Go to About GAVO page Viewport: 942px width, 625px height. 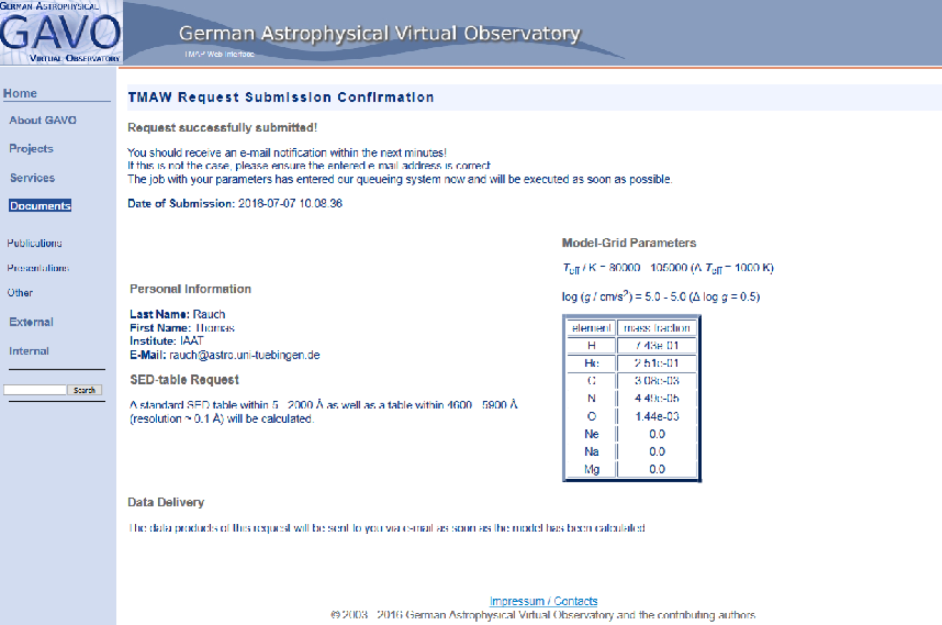pos(42,120)
